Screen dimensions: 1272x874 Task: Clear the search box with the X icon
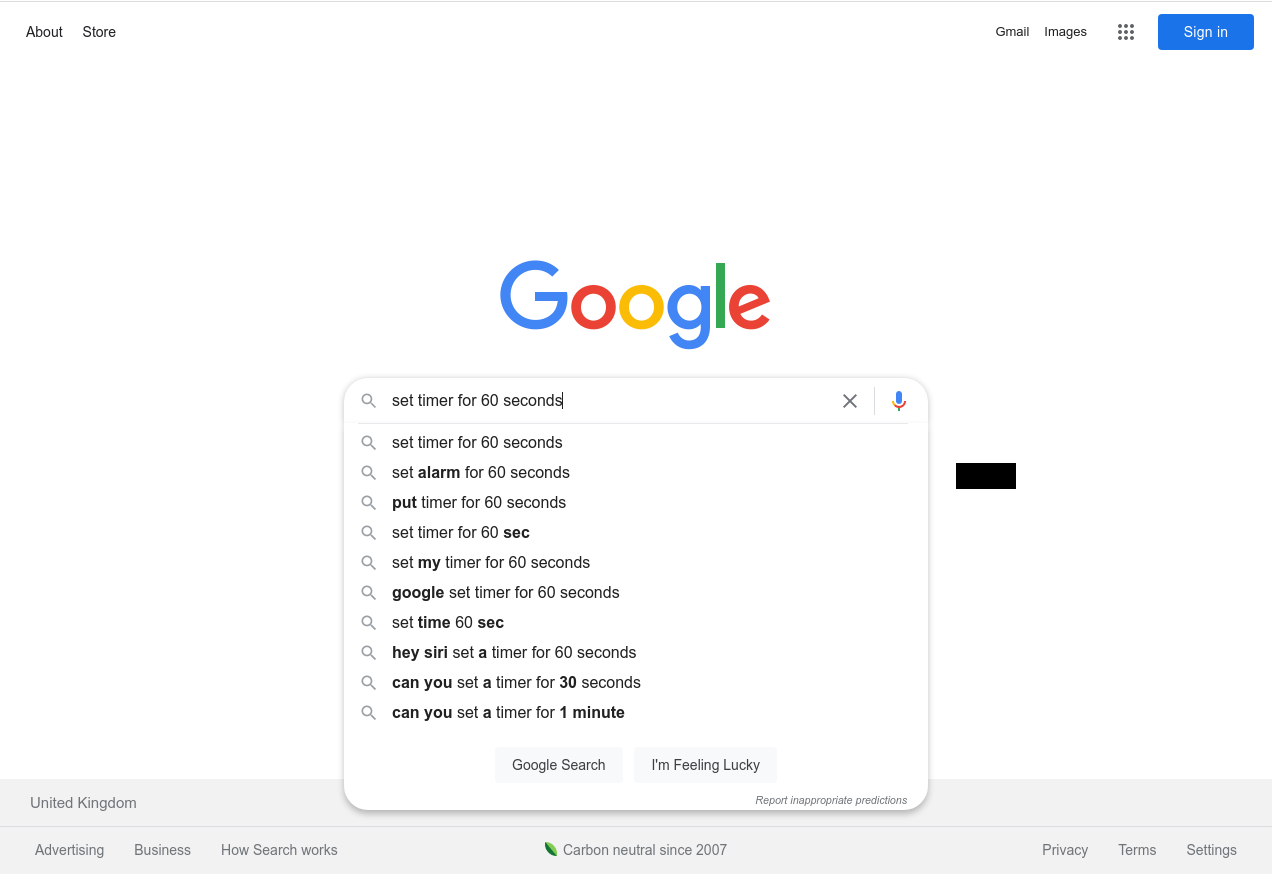click(x=850, y=401)
